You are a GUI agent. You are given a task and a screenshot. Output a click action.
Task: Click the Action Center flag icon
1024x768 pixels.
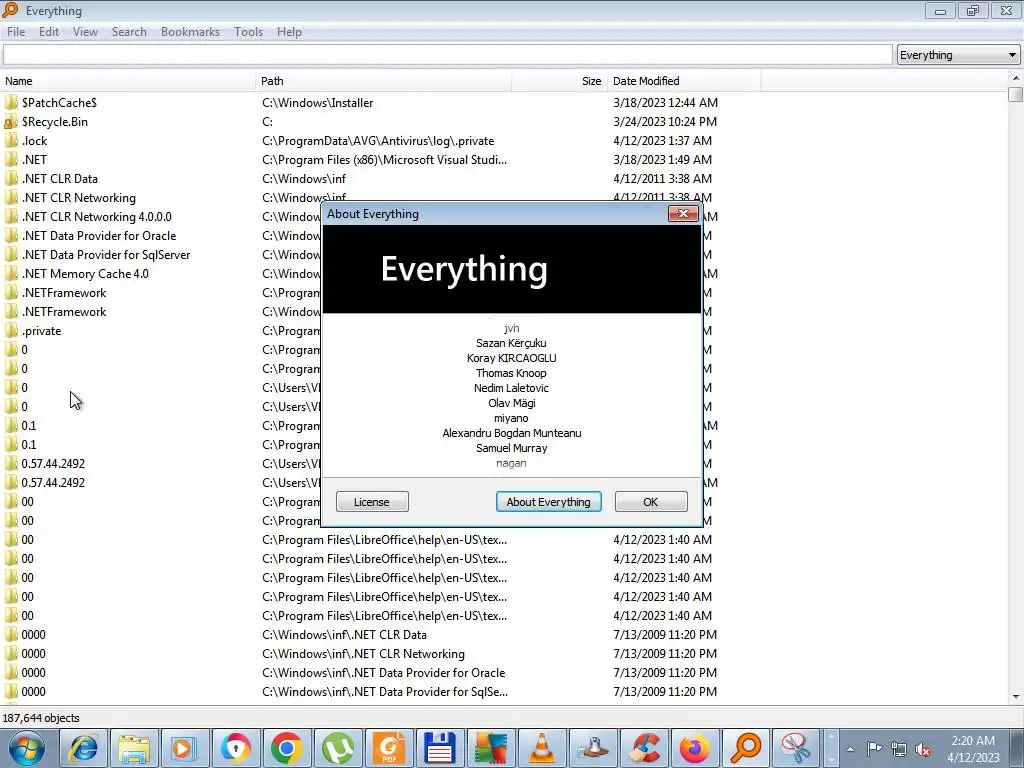pos(874,748)
